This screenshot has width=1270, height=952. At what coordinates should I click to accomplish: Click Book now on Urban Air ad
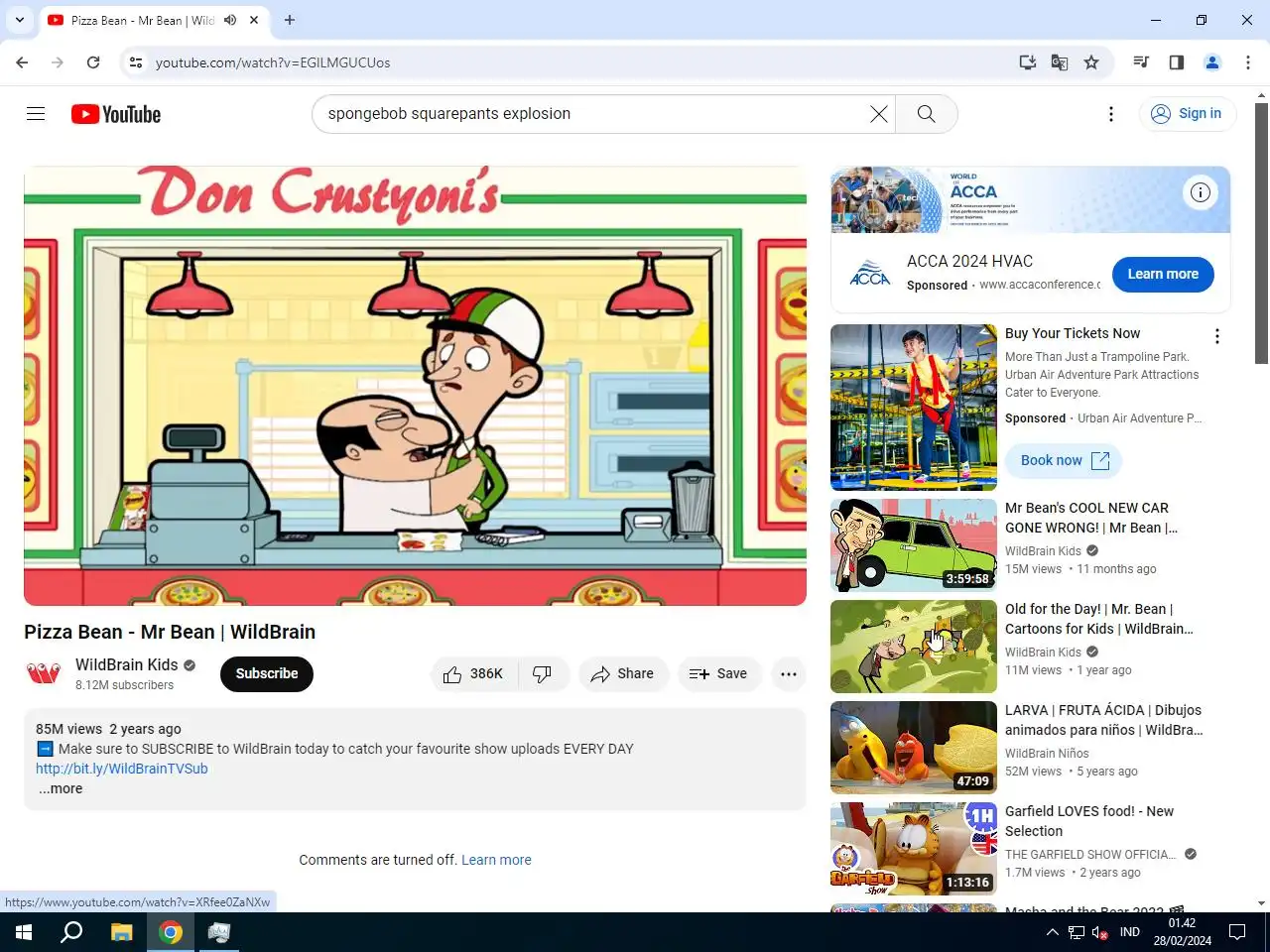coord(1064,460)
